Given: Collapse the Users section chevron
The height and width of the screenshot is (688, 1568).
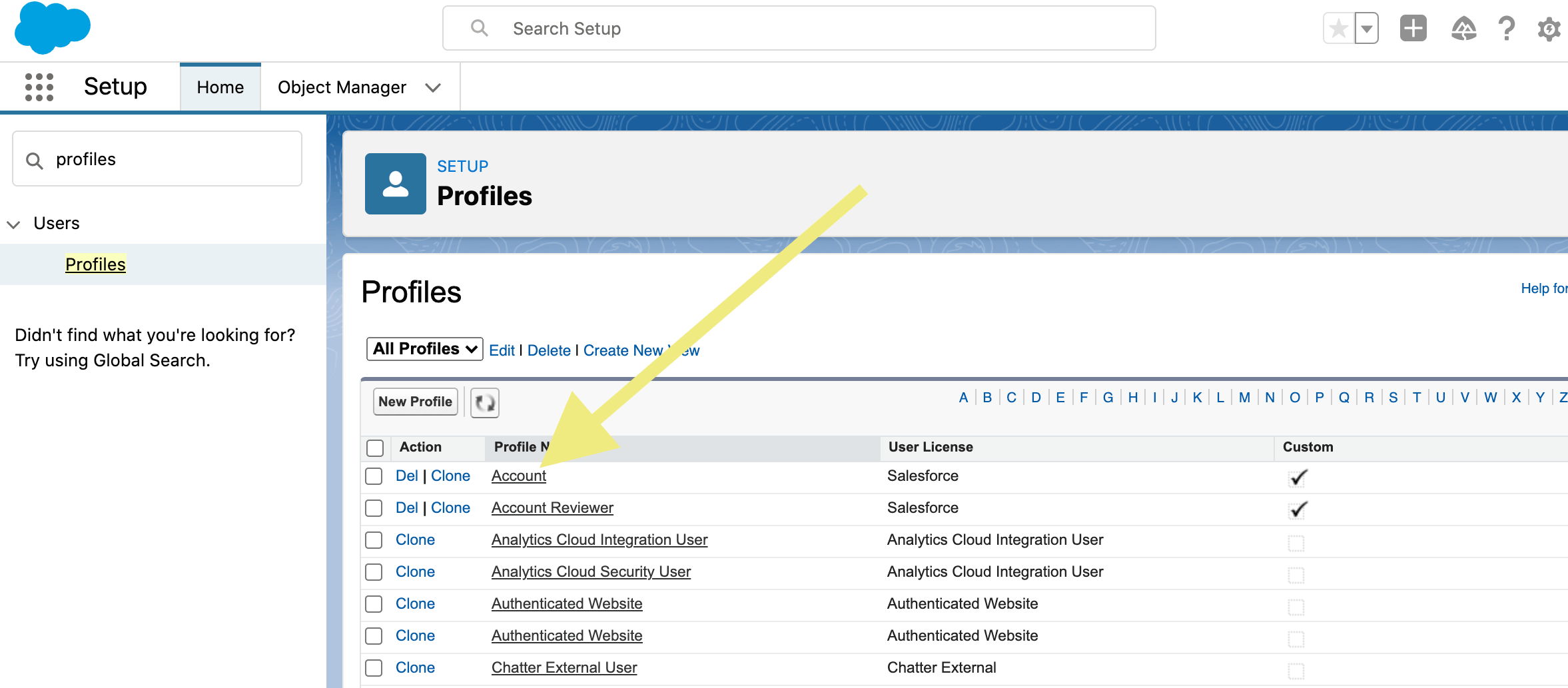Looking at the screenshot, I should [x=13, y=224].
